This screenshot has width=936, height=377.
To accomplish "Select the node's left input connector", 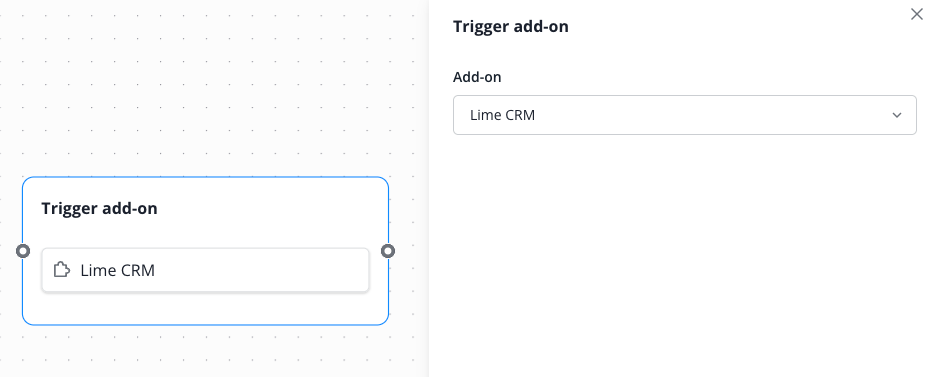I will coord(23,251).
